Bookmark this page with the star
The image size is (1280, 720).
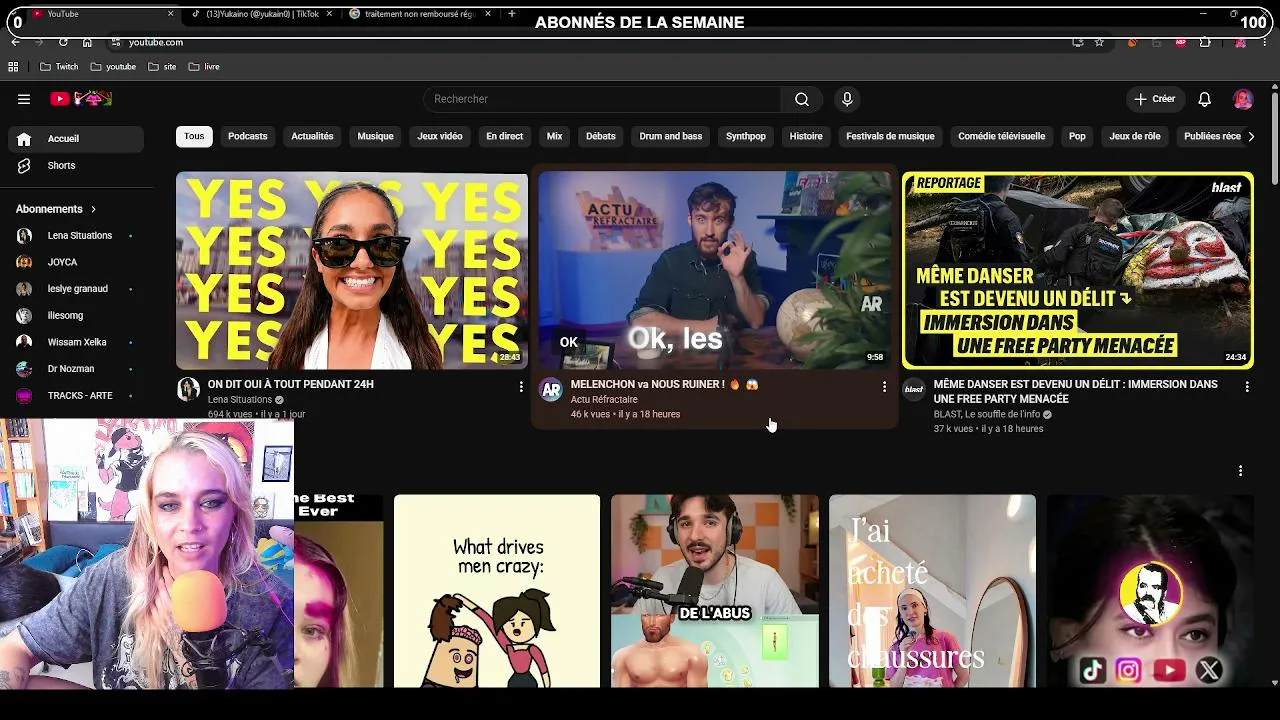coord(1099,42)
